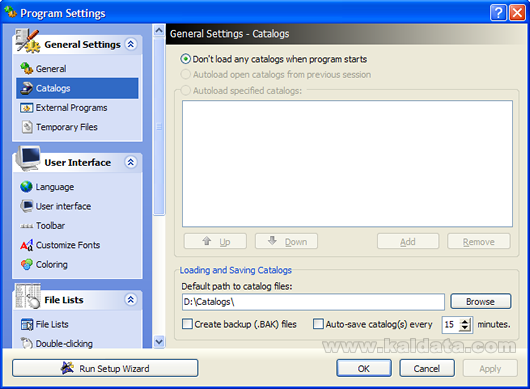Click the Catalogs scanner icon

[26, 88]
